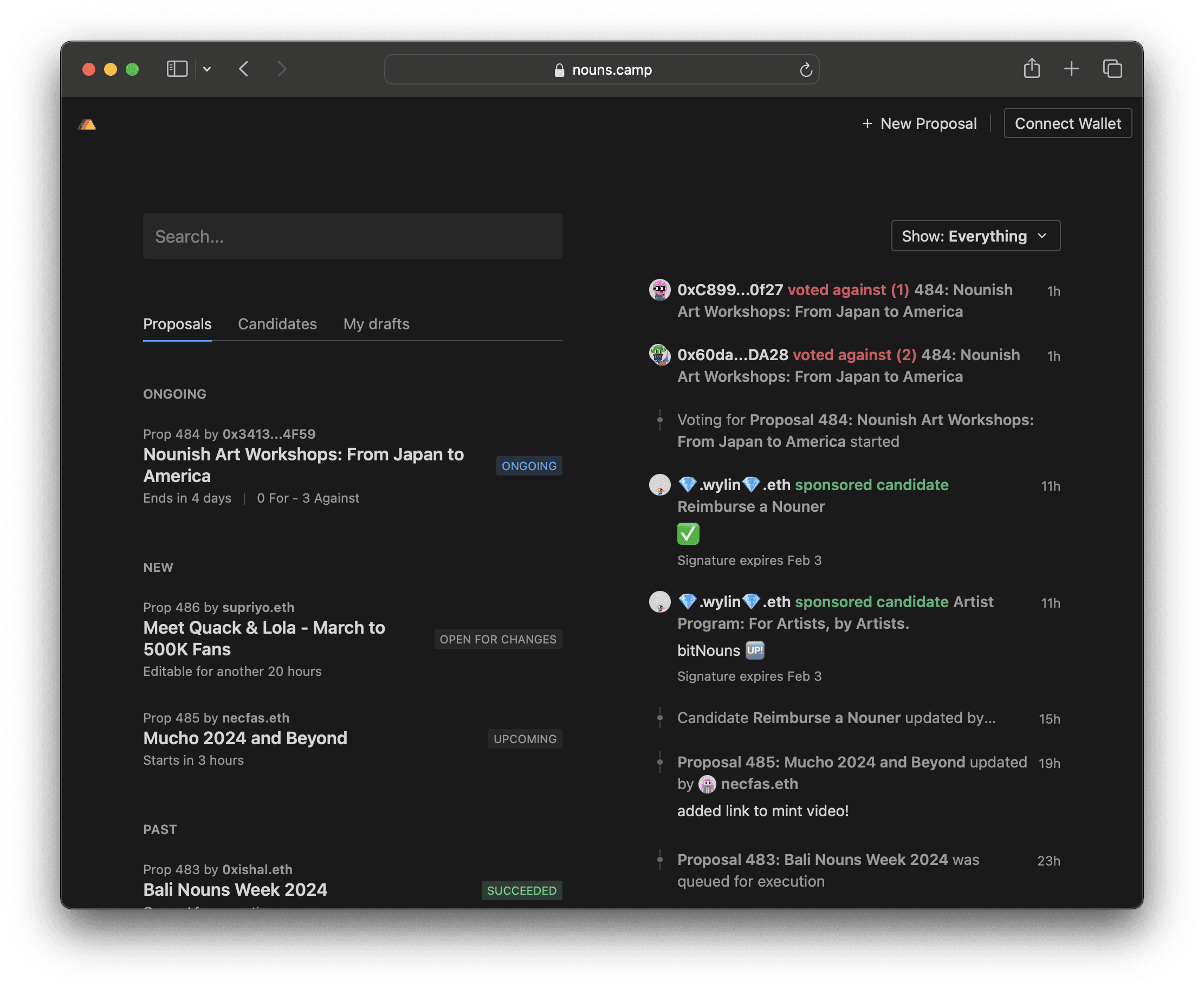Open Nounish Art Workshops proposal
Viewport: 1204px width, 989px height.
click(x=303, y=465)
